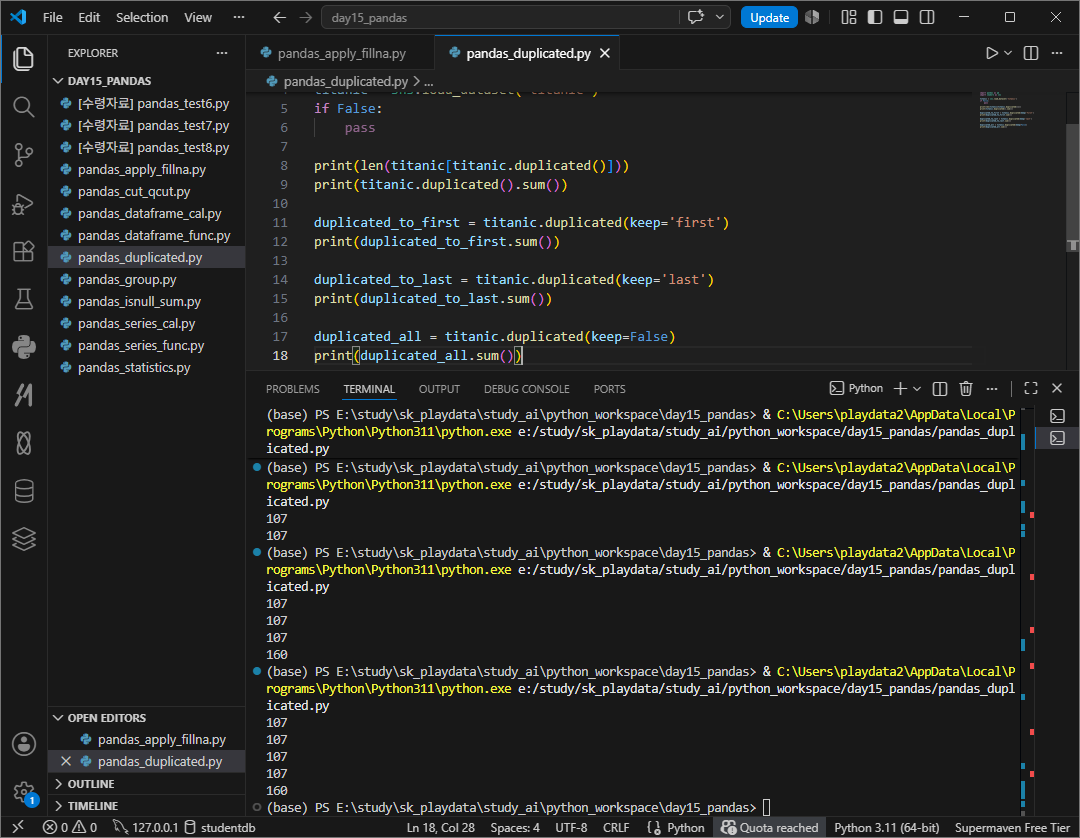This screenshot has height=838, width=1080.
Task: Collapse the DAY15_PANDAS folder section
Action: 109,81
